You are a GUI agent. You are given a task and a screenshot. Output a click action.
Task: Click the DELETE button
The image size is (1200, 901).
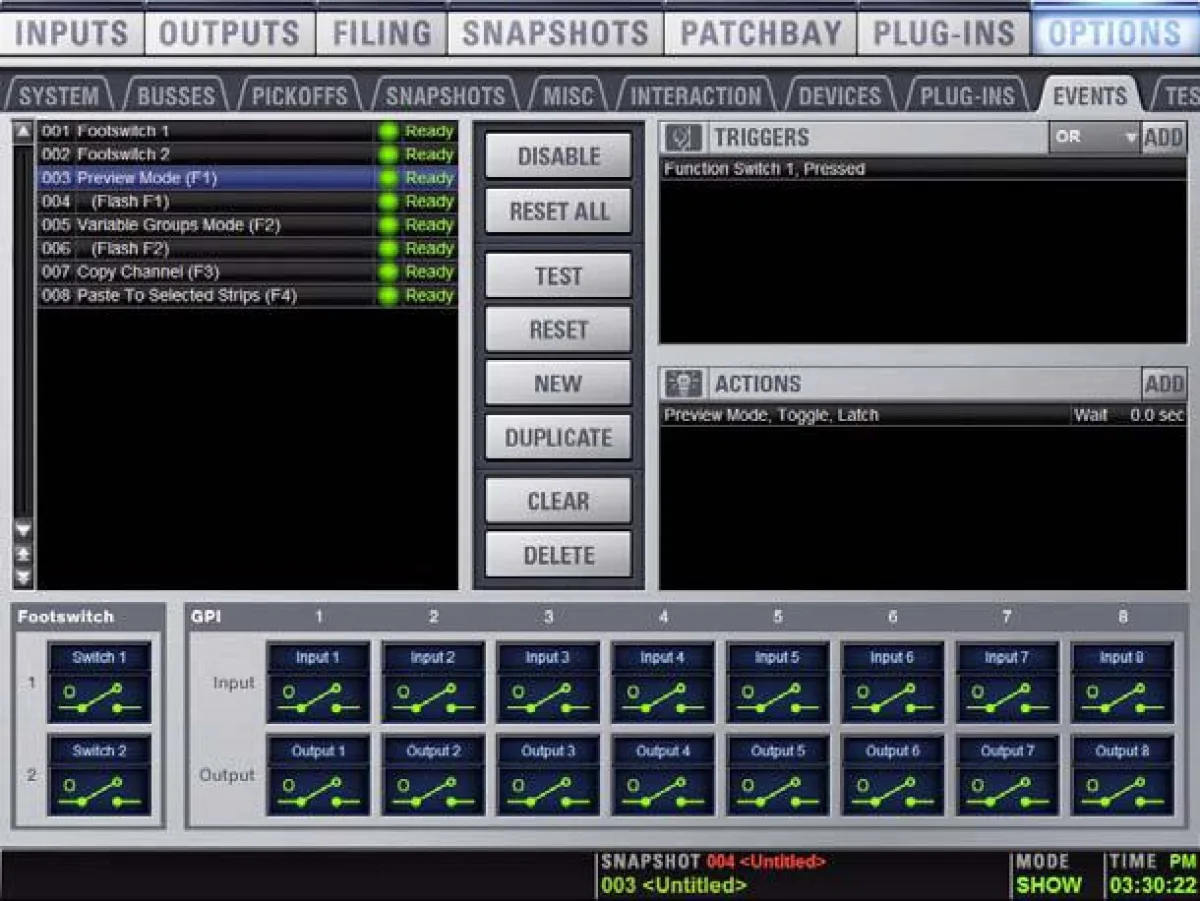click(x=558, y=555)
